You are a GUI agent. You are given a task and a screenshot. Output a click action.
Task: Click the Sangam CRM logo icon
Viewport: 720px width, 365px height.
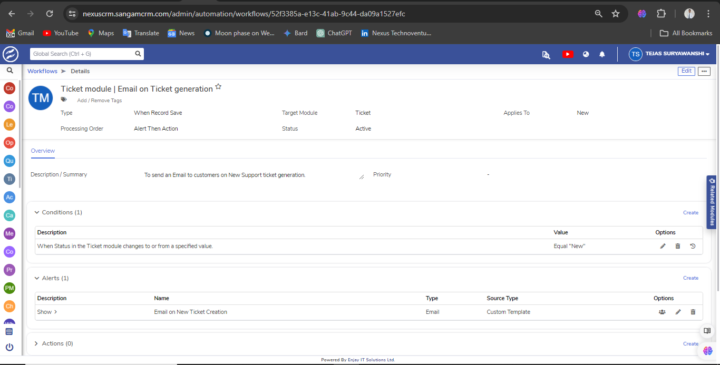pos(11,54)
